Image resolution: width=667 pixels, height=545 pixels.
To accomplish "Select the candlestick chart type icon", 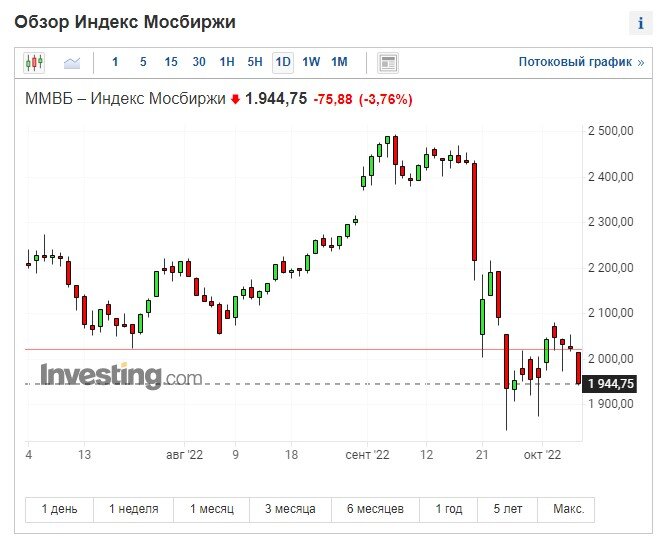I will coord(34,63).
